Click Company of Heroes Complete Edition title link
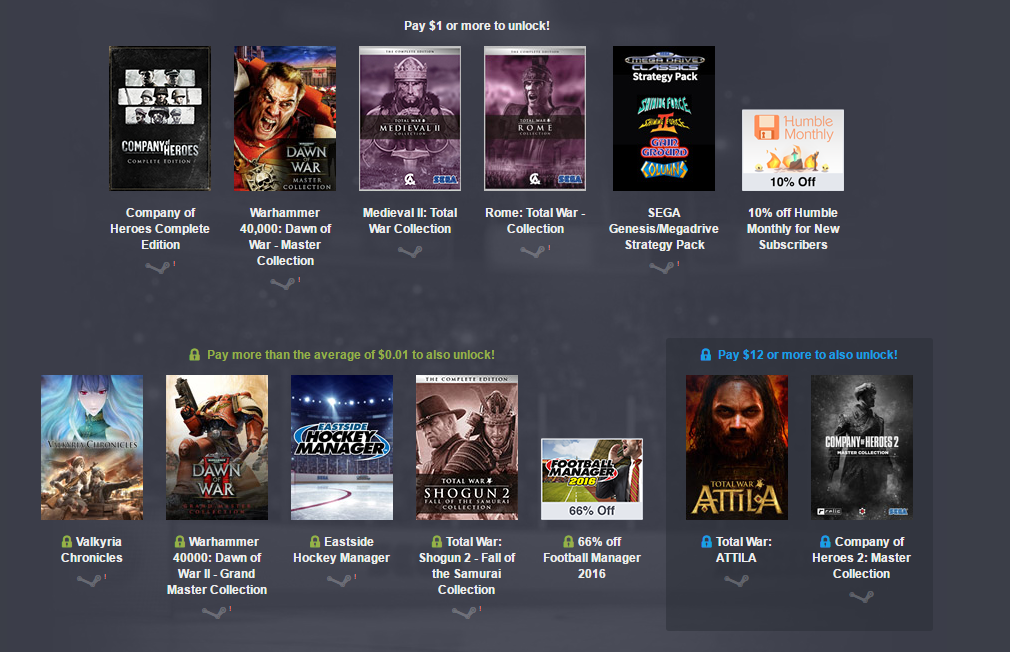This screenshot has width=1010, height=652. point(160,229)
